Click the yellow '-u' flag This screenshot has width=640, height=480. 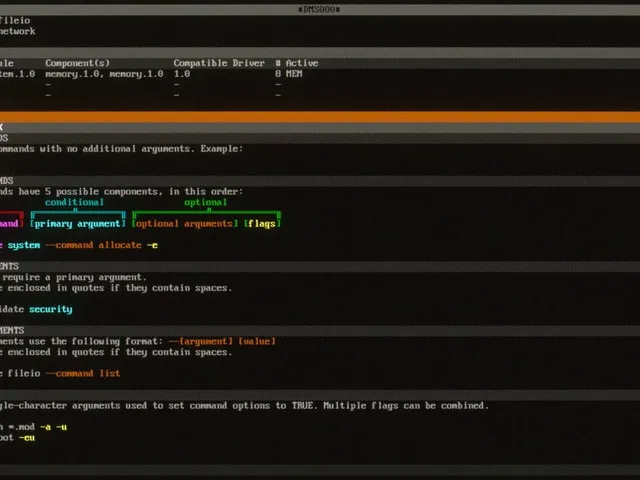click(61, 427)
